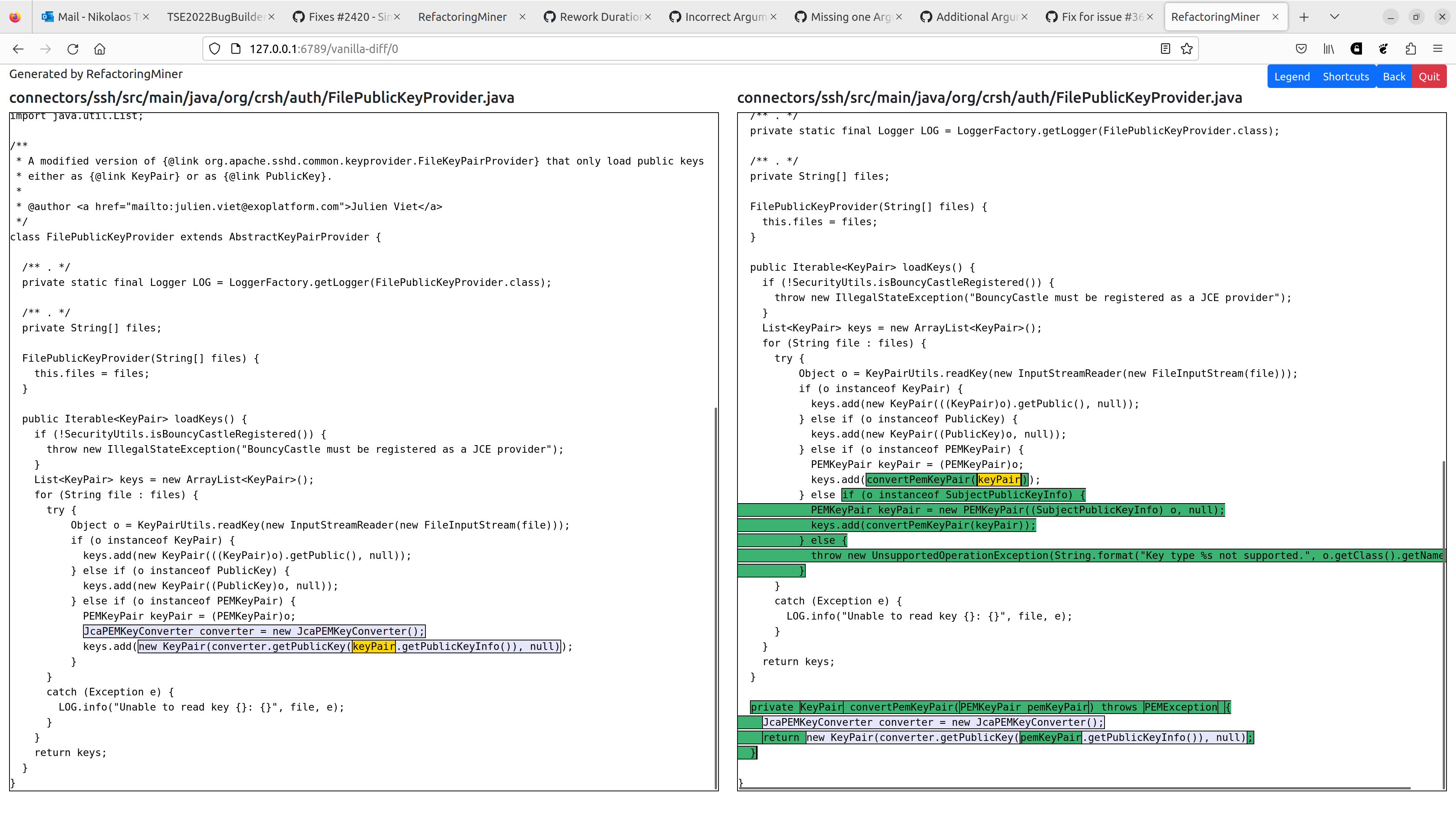Viewport: 1456px width, 819px height.
Task: Toggle Reader View for the page
Action: pyautogui.click(x=1165, y=49)
